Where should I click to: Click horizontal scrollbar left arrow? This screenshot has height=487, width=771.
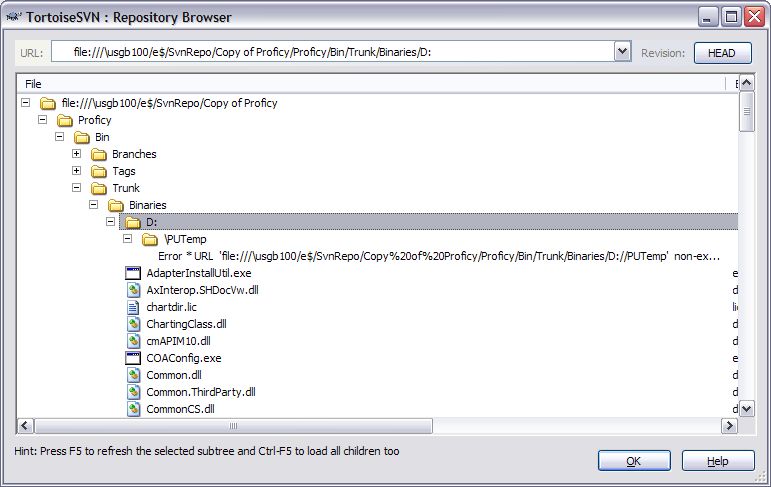[26, 426]
